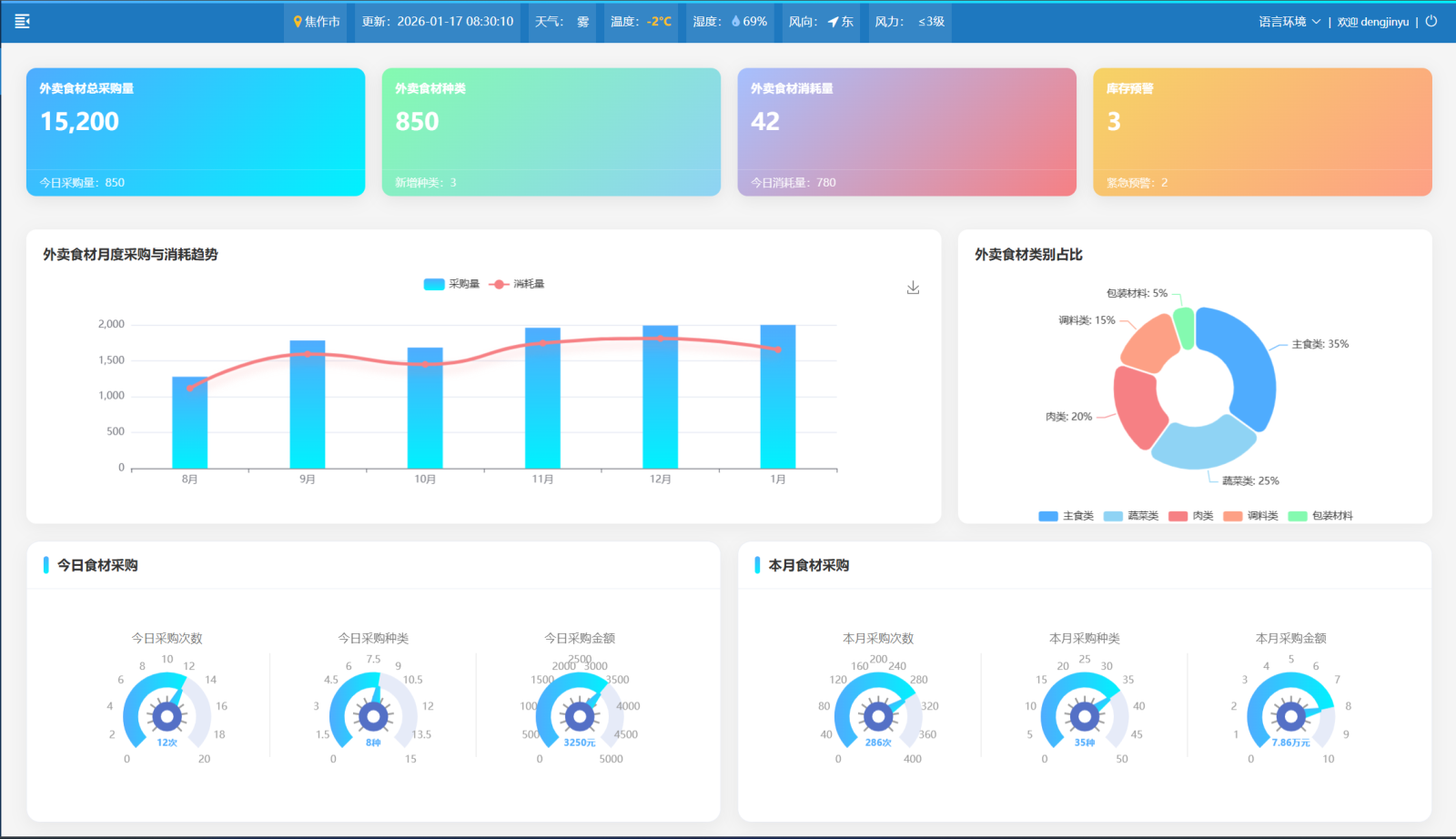Screen dimensions: 1456x839
Task: Click the humidity water drop icon
Action: (735, 21)
